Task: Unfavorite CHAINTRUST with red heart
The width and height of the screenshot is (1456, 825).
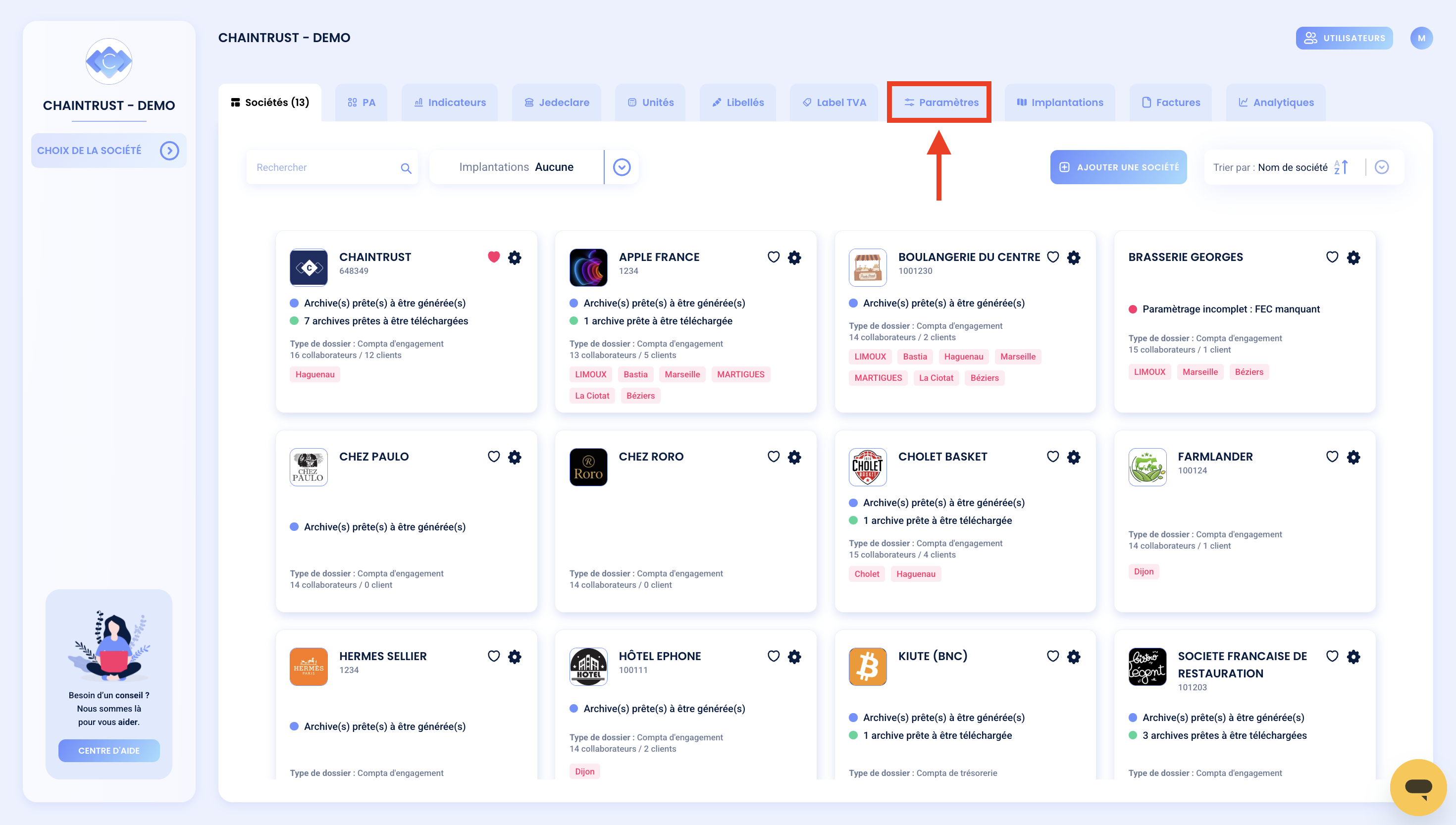Action: pyautogui.click(x=493, y=257)
